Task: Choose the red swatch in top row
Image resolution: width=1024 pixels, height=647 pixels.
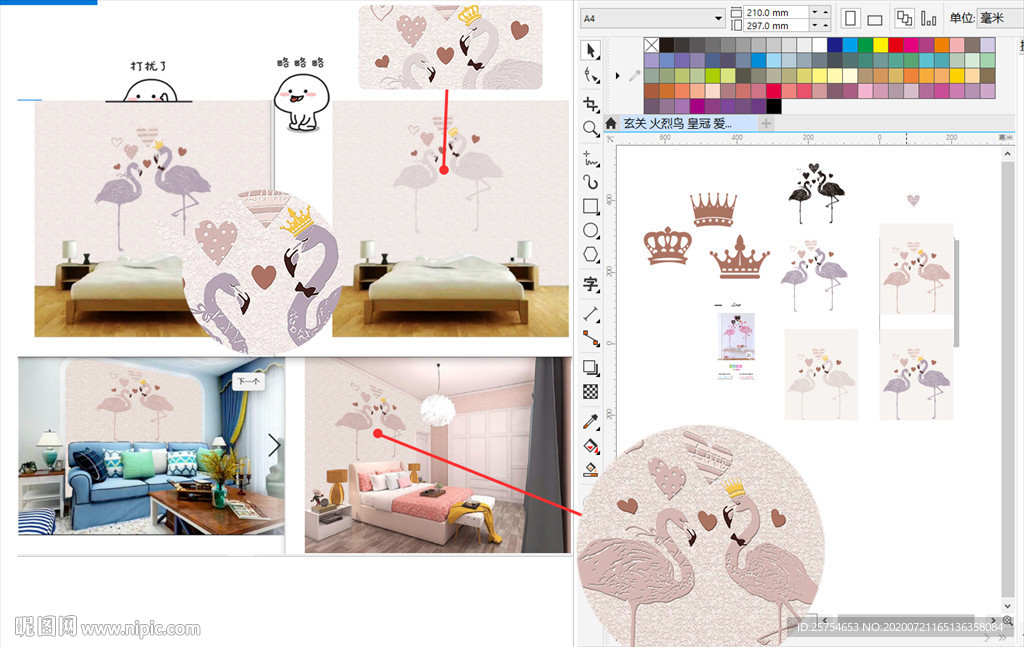Action: pos(896,45)
